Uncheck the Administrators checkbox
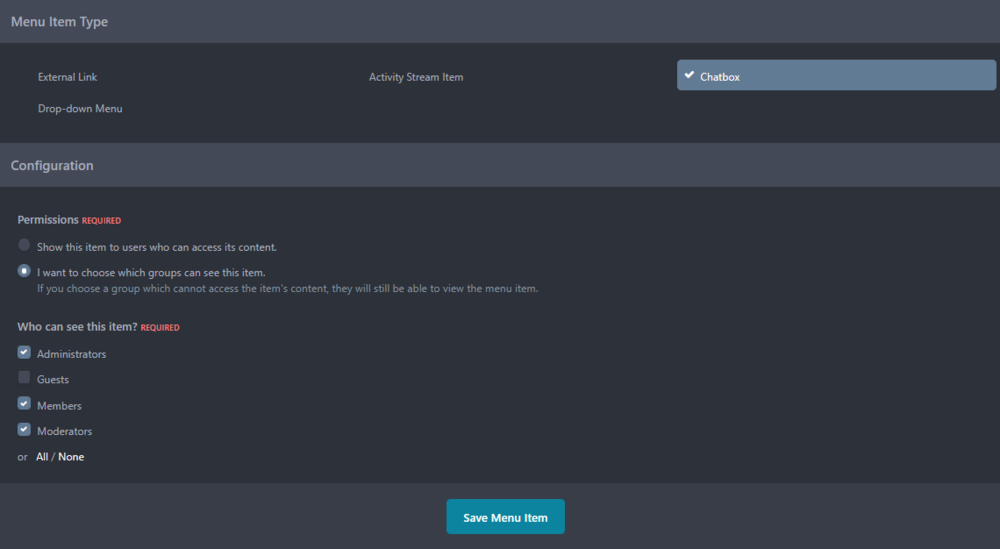The width and height of the screenshot is (1000, 549). click(24, 352)
